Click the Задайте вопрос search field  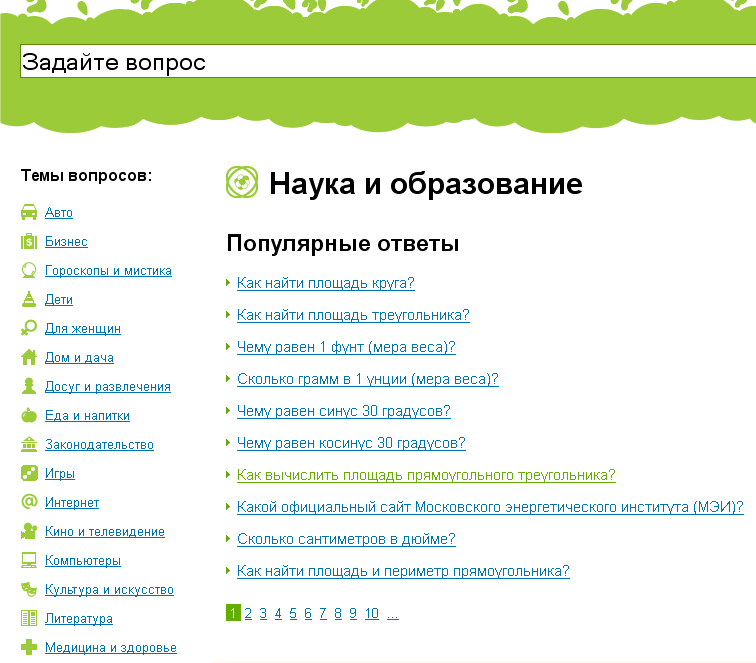tap(388, 61)
